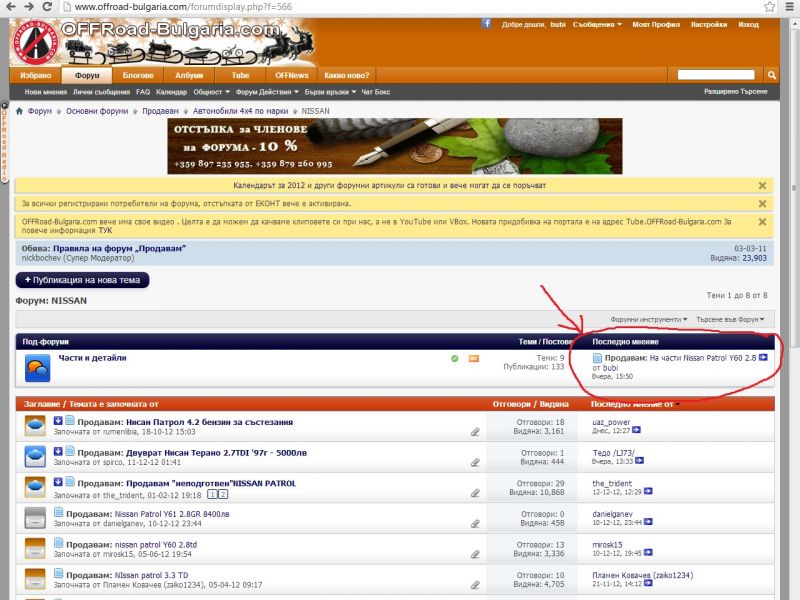Expand the Форум Действия menu
800x600 pixels.
267,92
